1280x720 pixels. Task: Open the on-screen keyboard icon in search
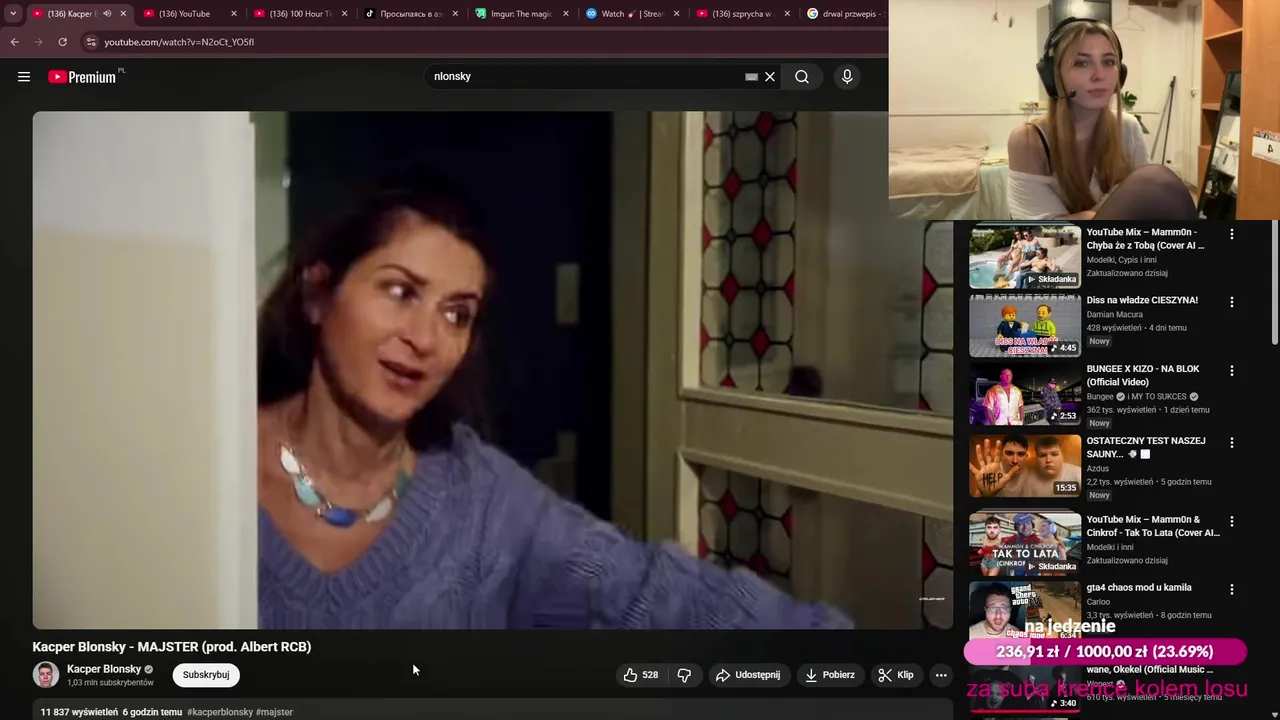coord(751,77)
